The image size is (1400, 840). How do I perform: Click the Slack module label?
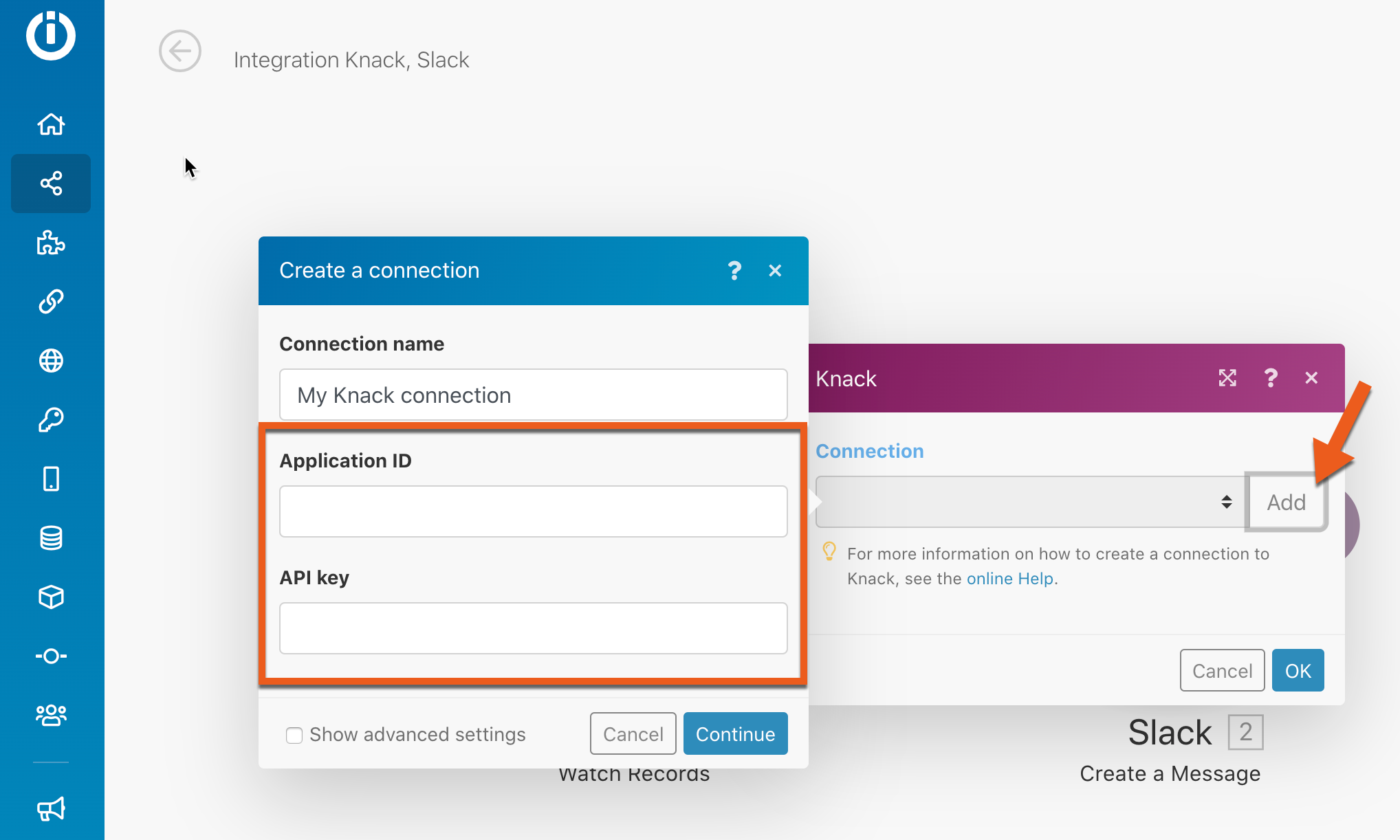[1170, 733]
